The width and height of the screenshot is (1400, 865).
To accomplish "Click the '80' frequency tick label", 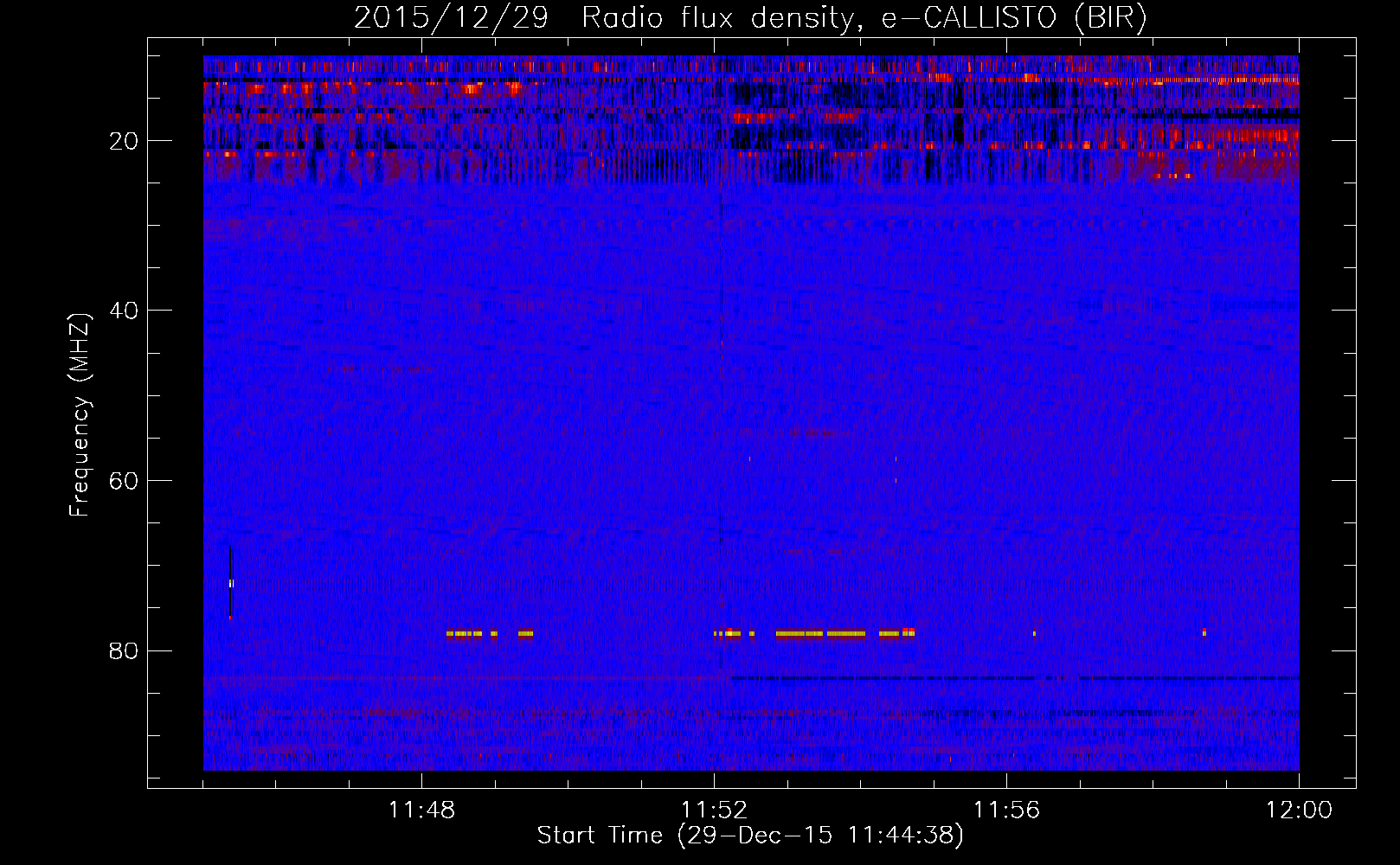I will pos(124,650).
